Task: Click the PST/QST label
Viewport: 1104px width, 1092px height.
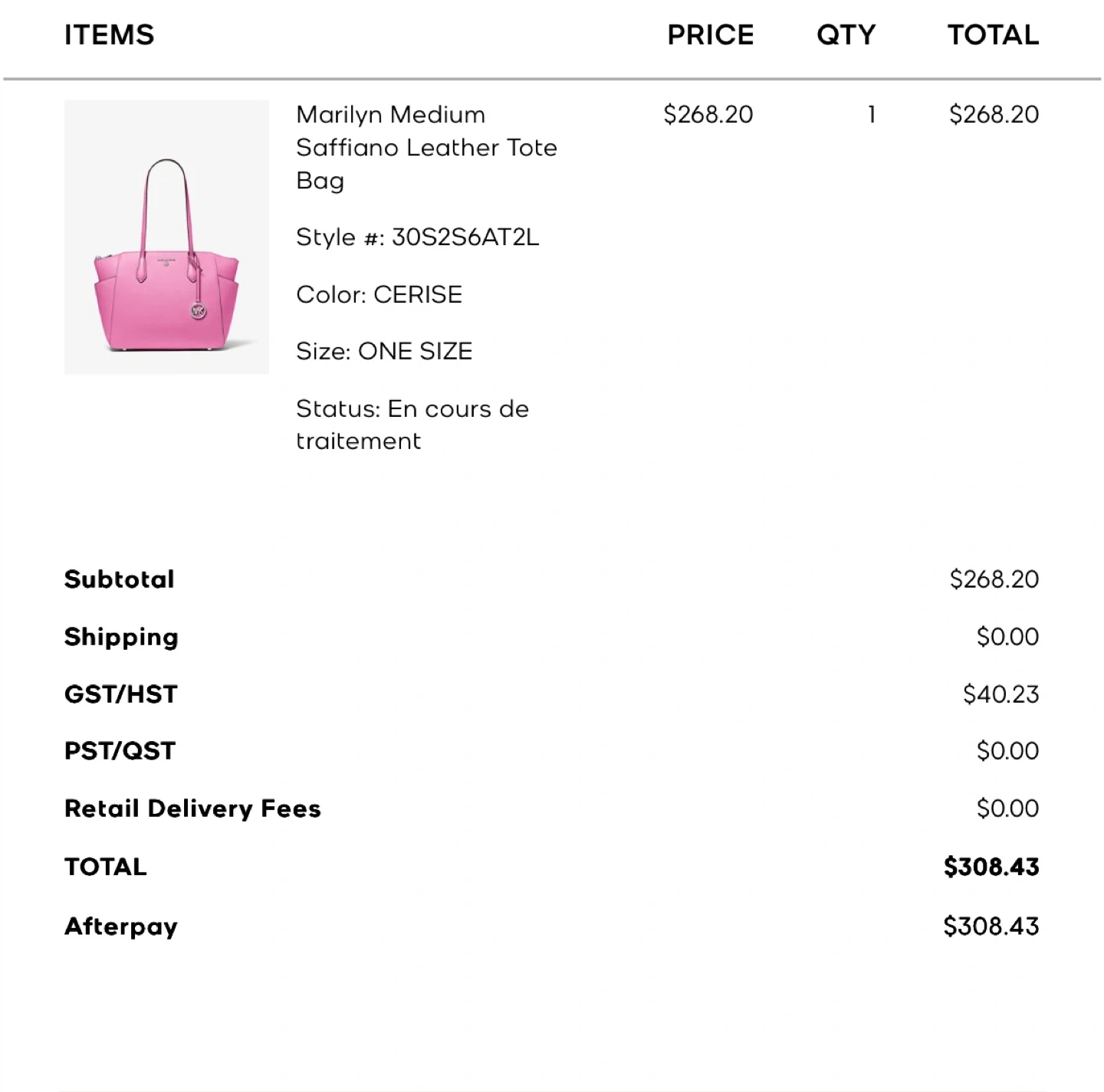Action: (120, 751)
